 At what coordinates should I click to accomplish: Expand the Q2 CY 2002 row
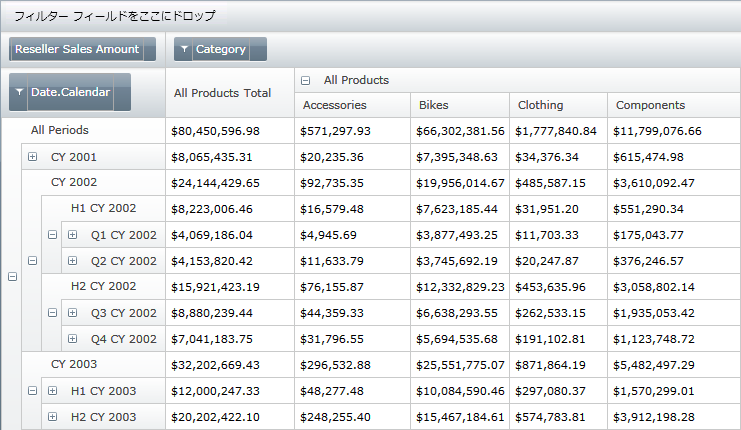pyautogui.click(x=72, y=261)
